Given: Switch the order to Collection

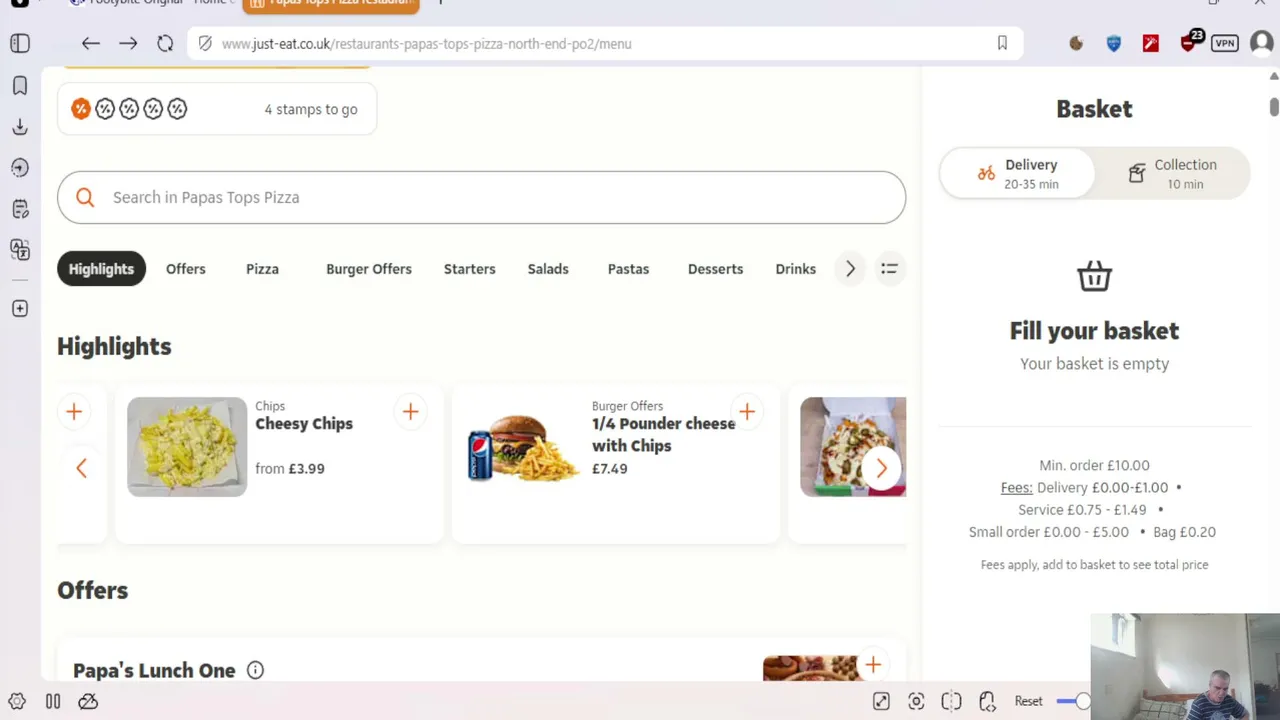Looking at the screenshot, I should point(1172,174).
